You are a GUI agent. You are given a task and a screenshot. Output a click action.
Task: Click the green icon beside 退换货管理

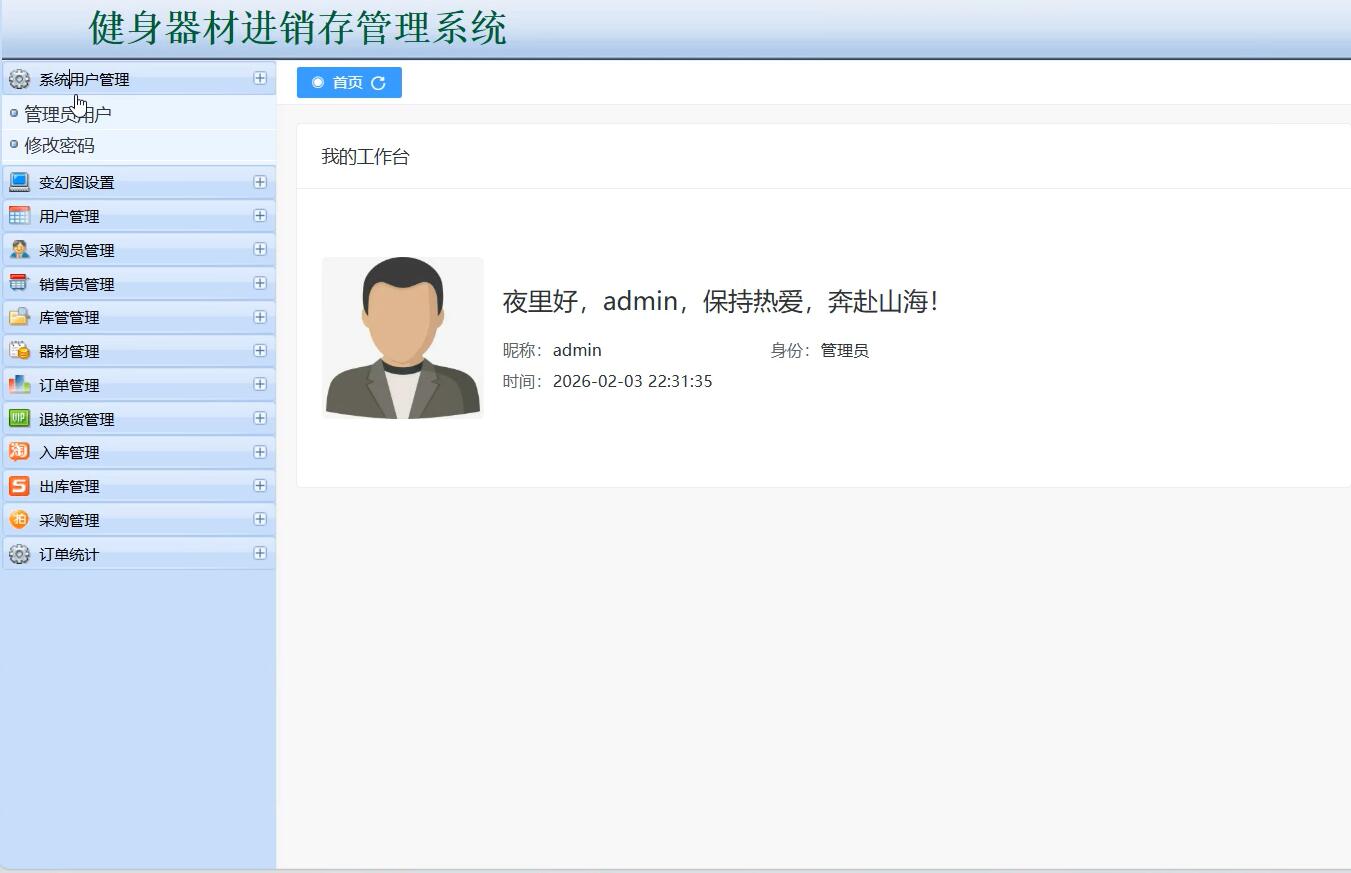pos(19,419)
